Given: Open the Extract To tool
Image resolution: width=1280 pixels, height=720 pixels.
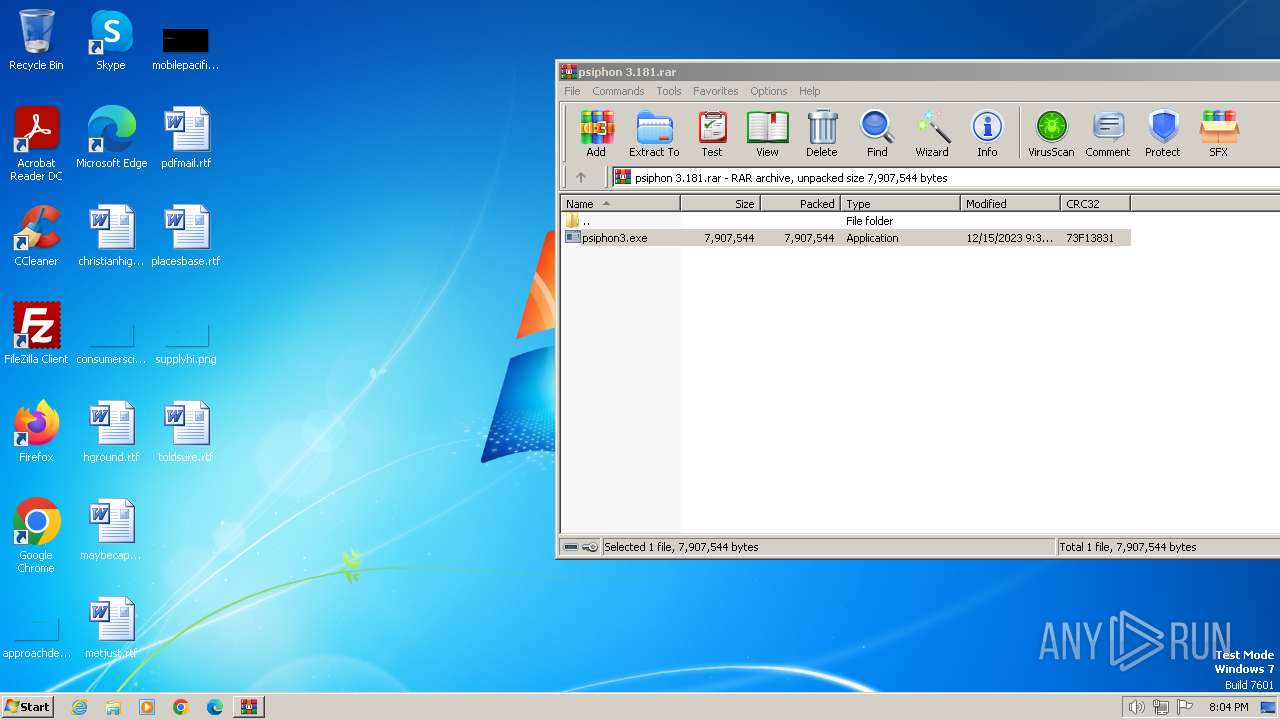Looking at the screenshot, I should (x=654, y=134).
